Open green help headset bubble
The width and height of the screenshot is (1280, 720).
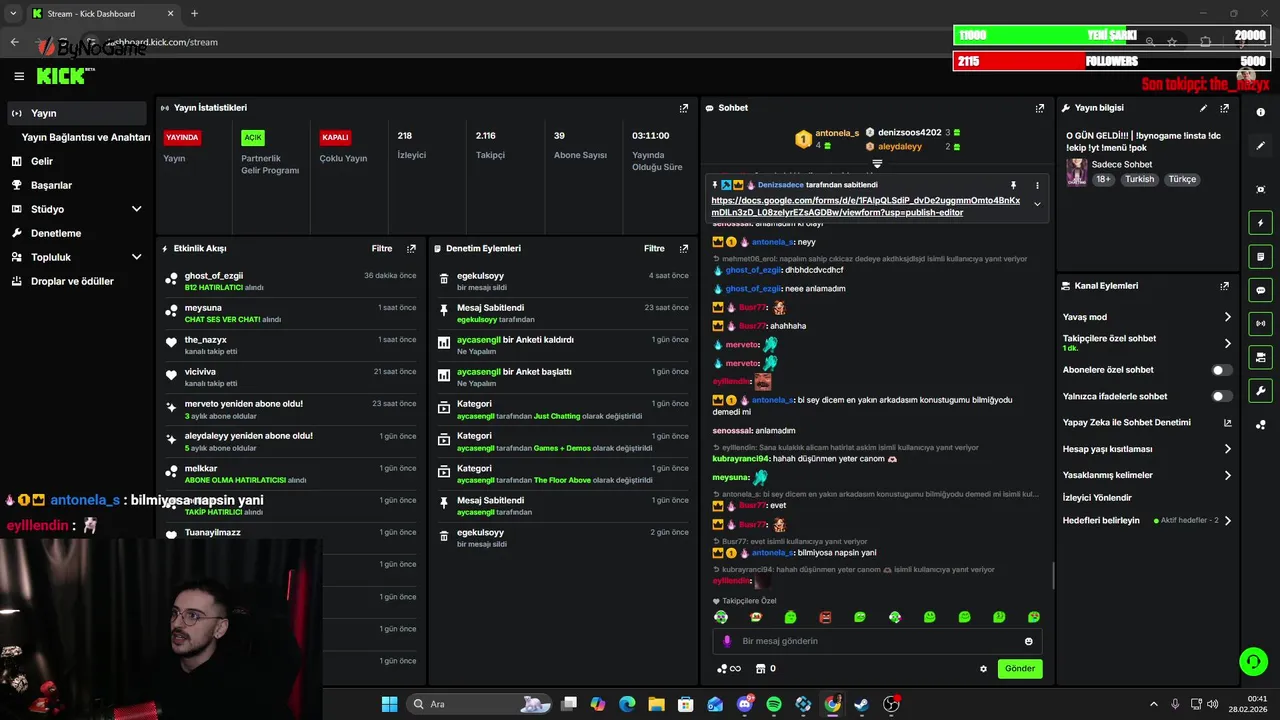pos(1253,661)
